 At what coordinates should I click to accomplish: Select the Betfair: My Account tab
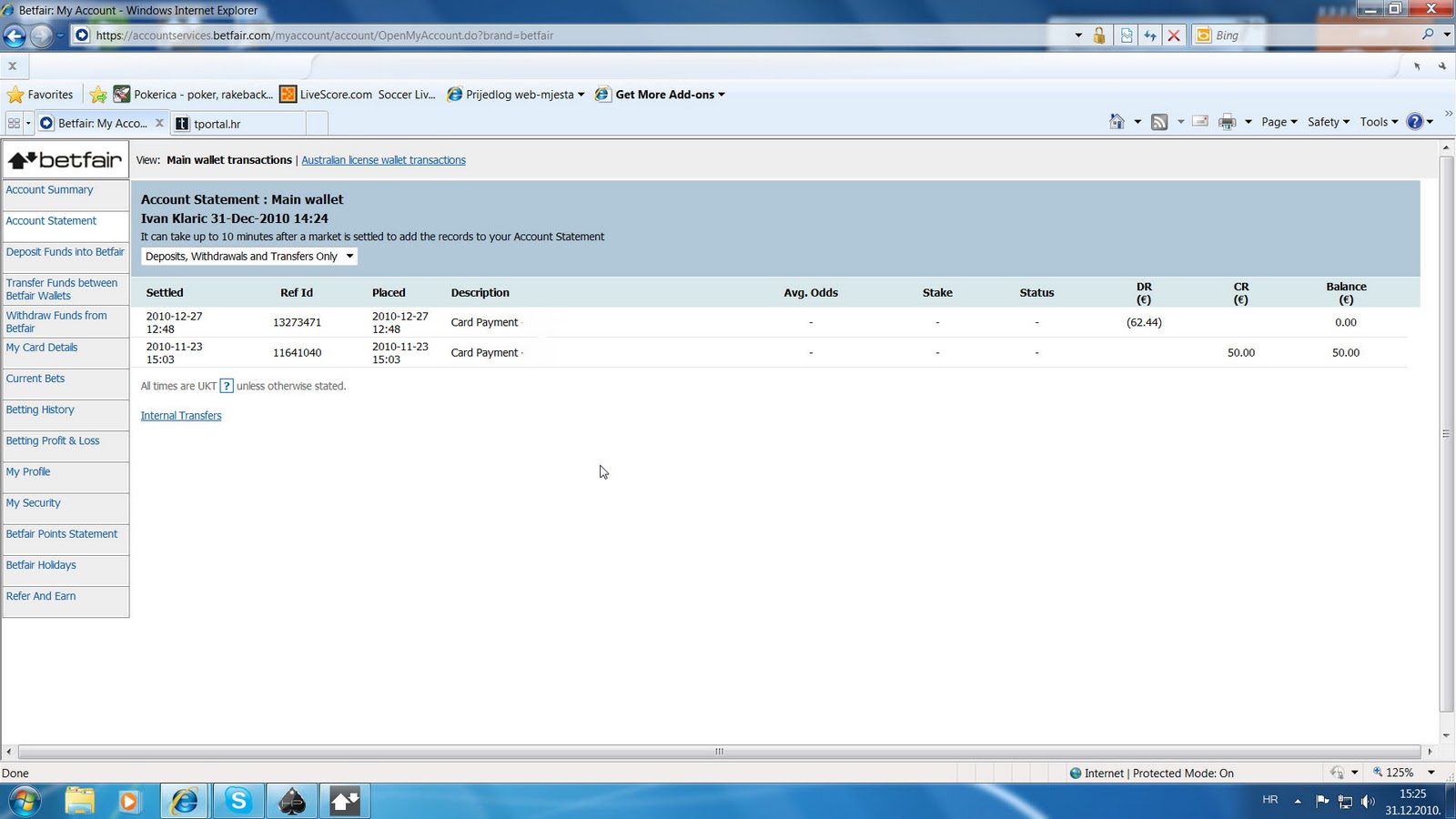coord(101,123)
